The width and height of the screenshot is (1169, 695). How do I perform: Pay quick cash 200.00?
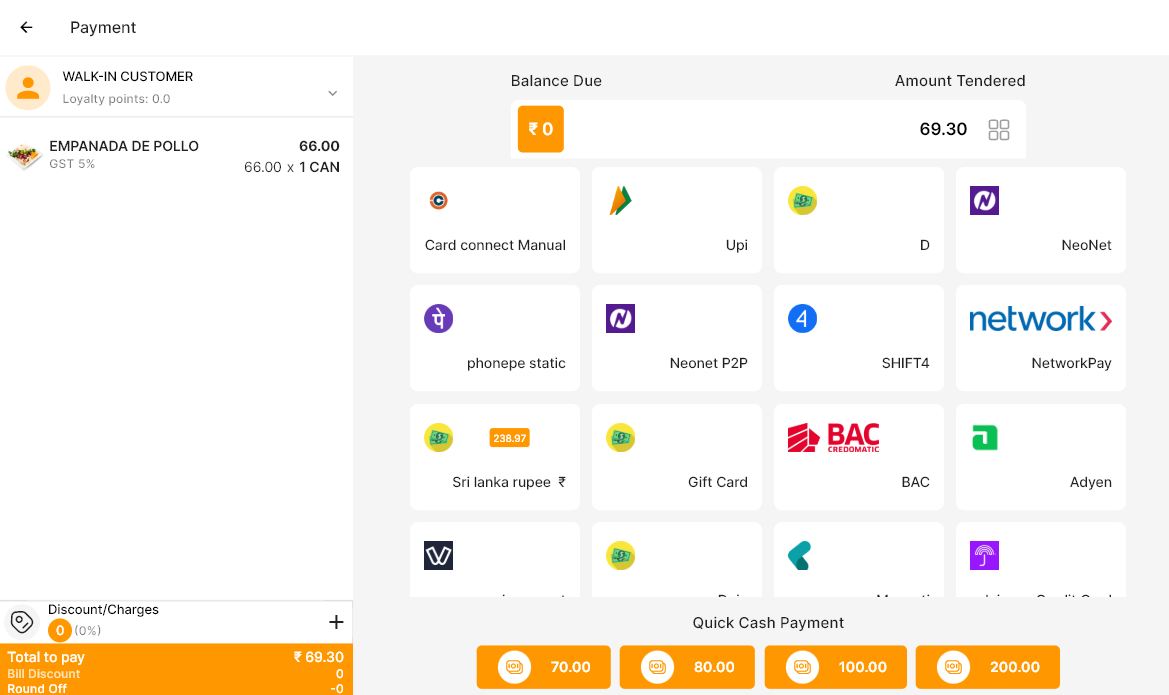988,667
